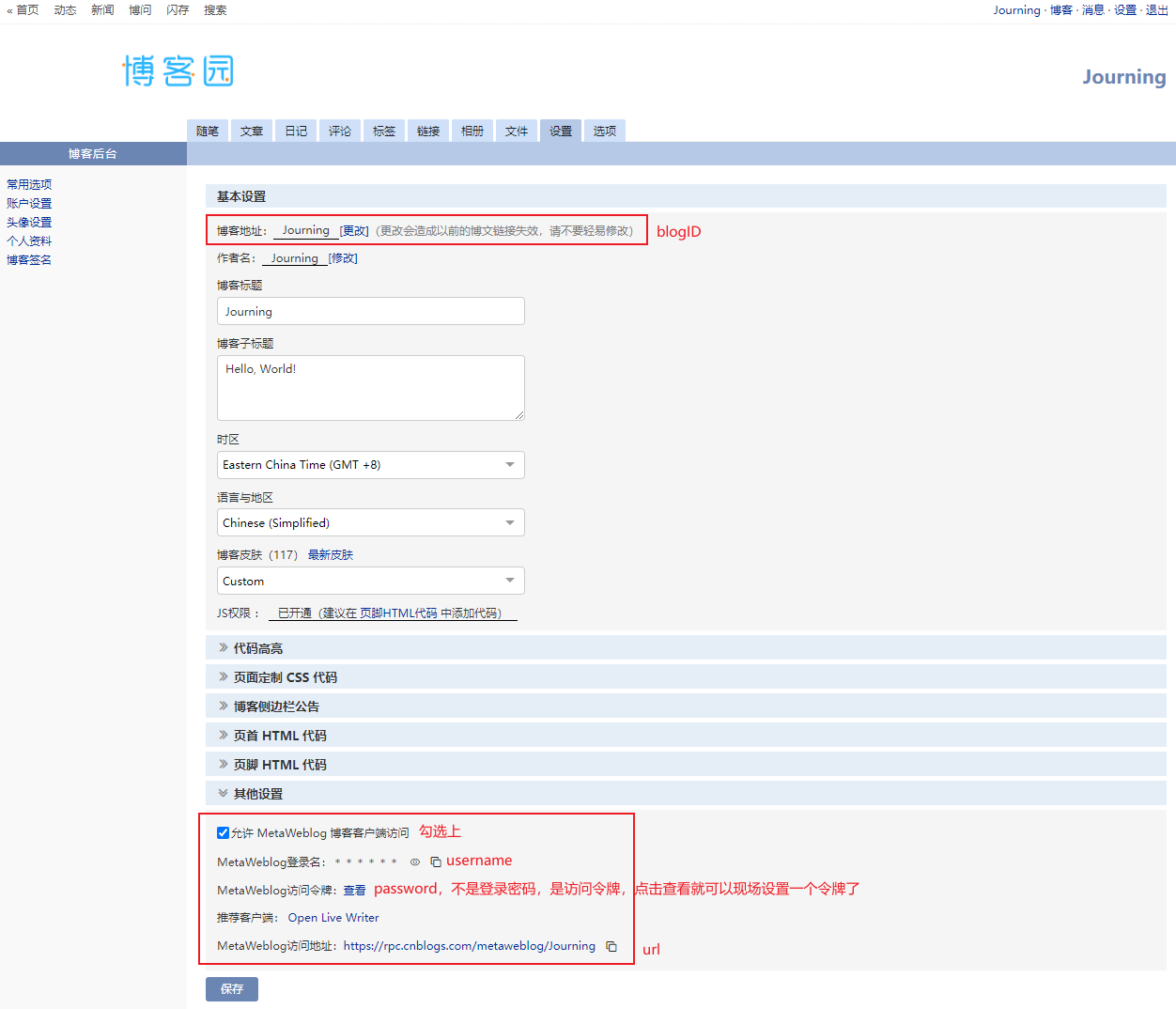Screen dimensions: 1176x1009
Task: Open 博问 in top navigation
Action: tap(140, 10)
